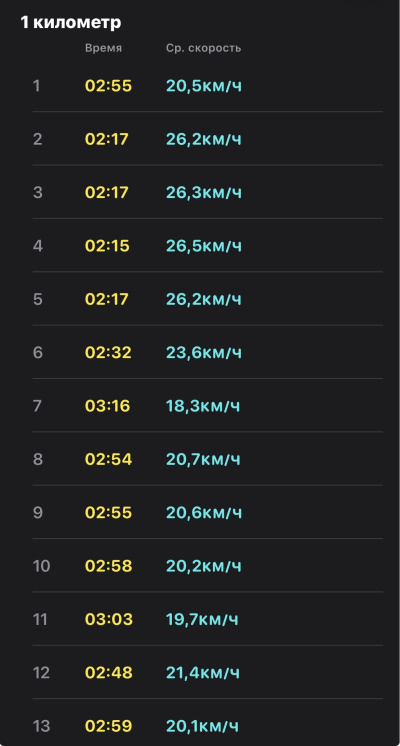Select the 20,6км/ч speed in row 9
Image resolution: width=400 pixels, height=746 pixels.
click(x=204, y=512)
